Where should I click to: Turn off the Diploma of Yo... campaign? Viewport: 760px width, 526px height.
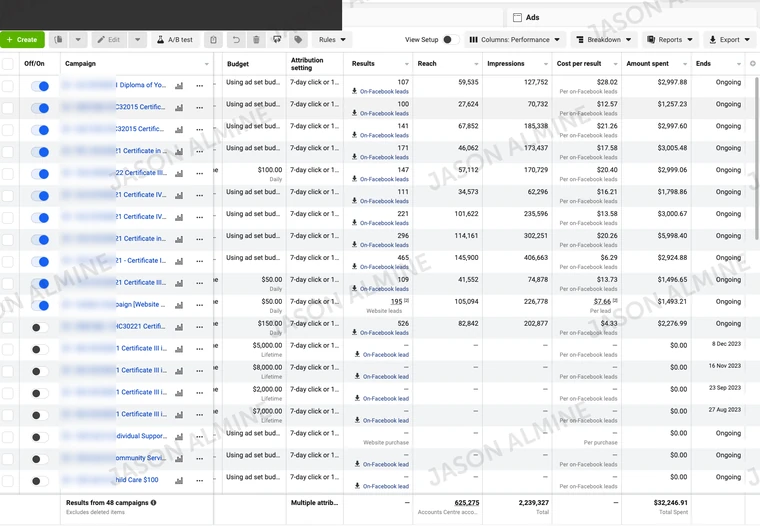click(40, 86)
